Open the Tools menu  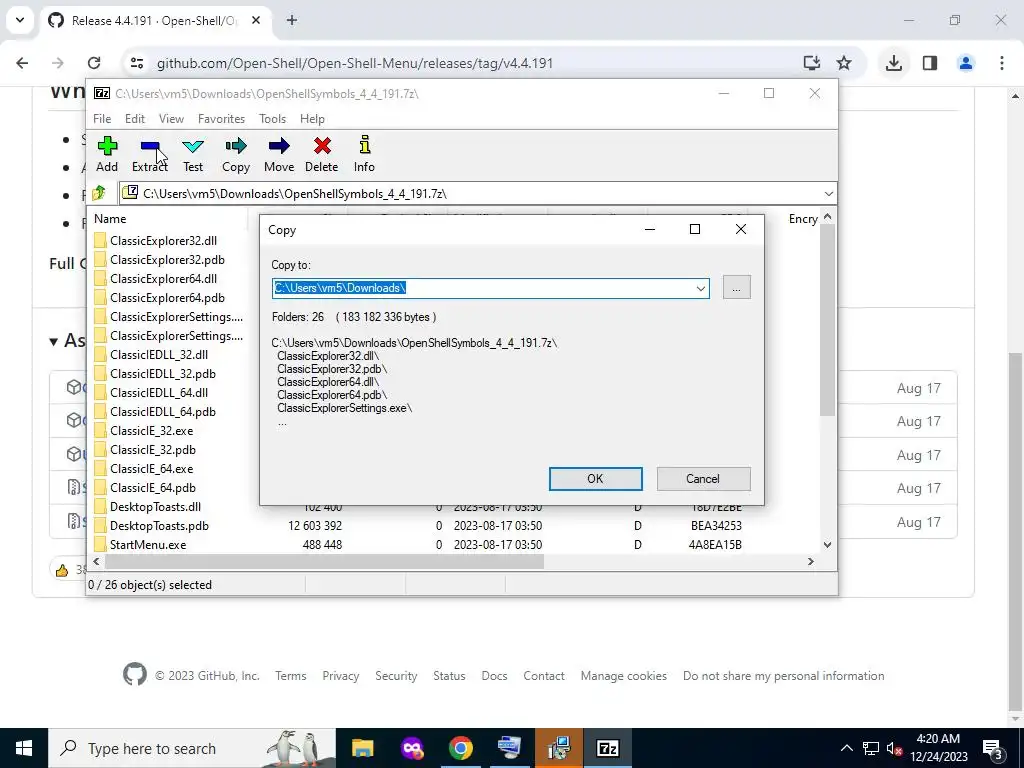pyautogui.click(x=272, y=119)
